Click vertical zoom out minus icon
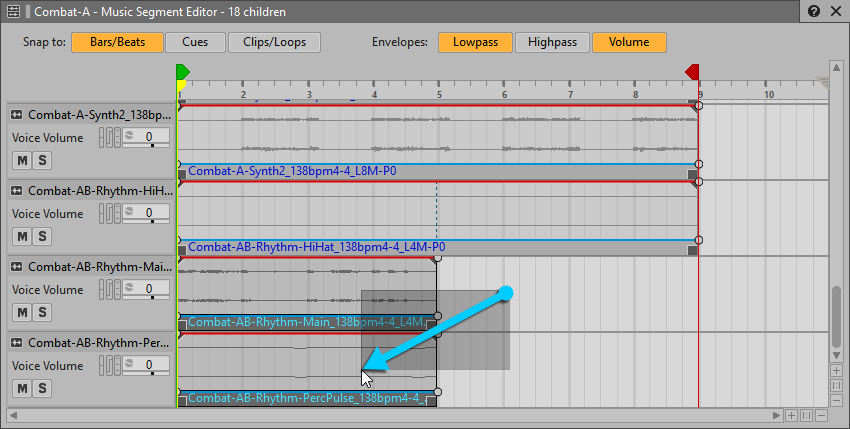 click(836, 400)
